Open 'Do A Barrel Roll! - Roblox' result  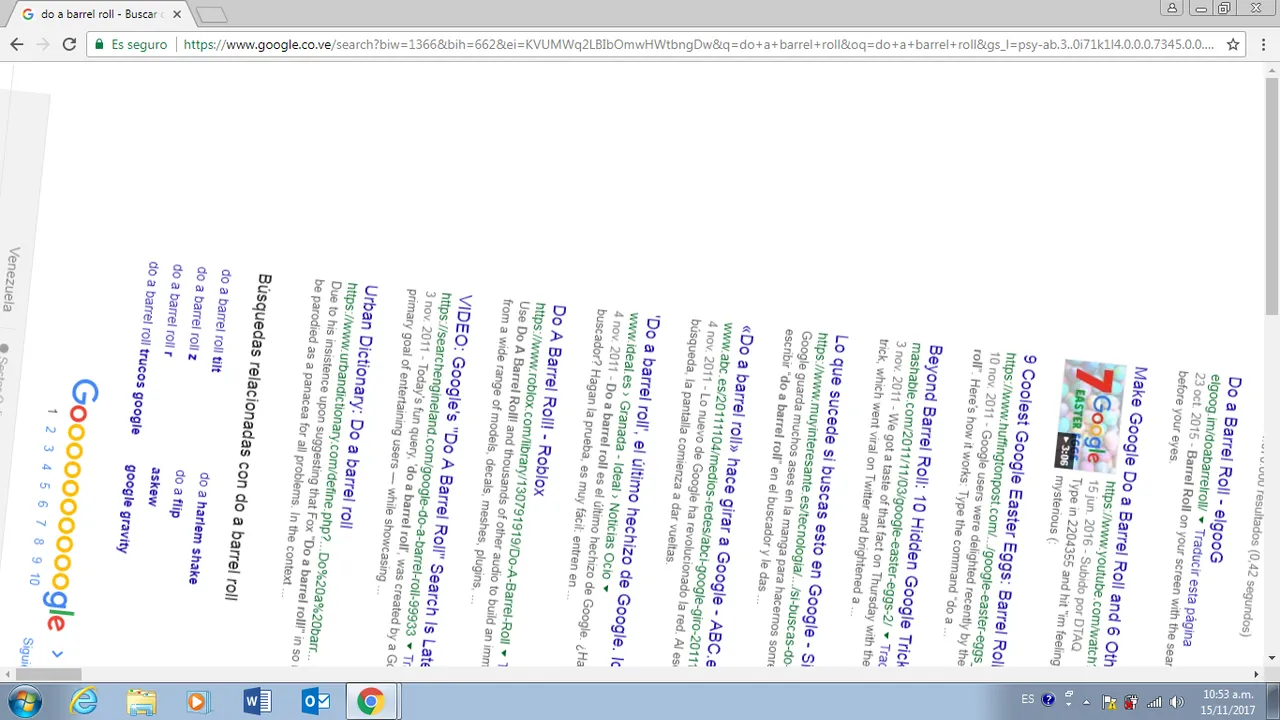click(551, 400)
